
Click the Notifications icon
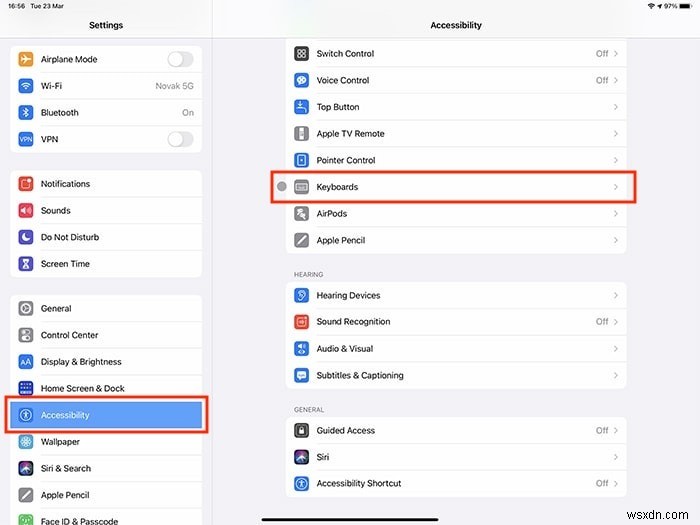(26, 183)
